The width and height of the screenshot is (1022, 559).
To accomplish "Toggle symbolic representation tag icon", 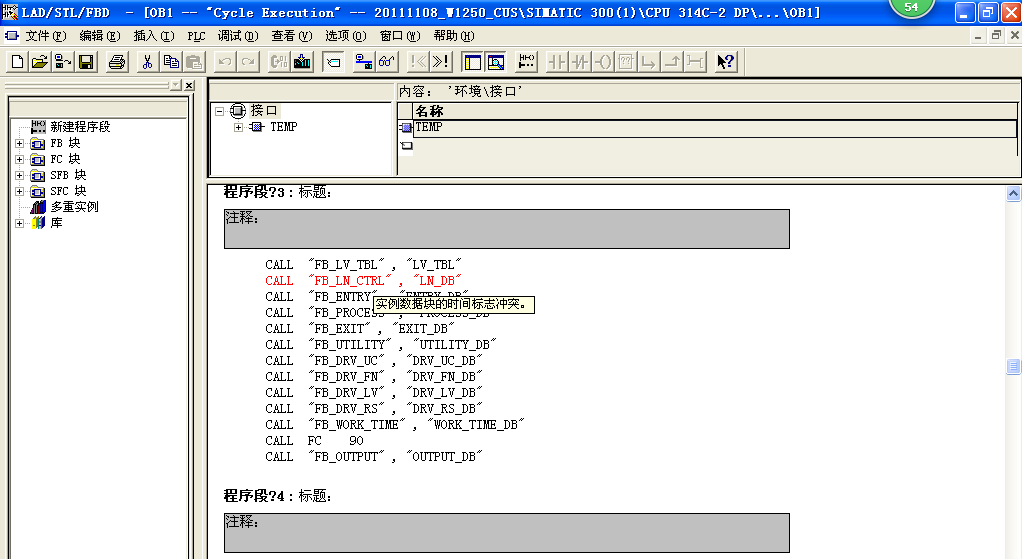I will [333, 62].
